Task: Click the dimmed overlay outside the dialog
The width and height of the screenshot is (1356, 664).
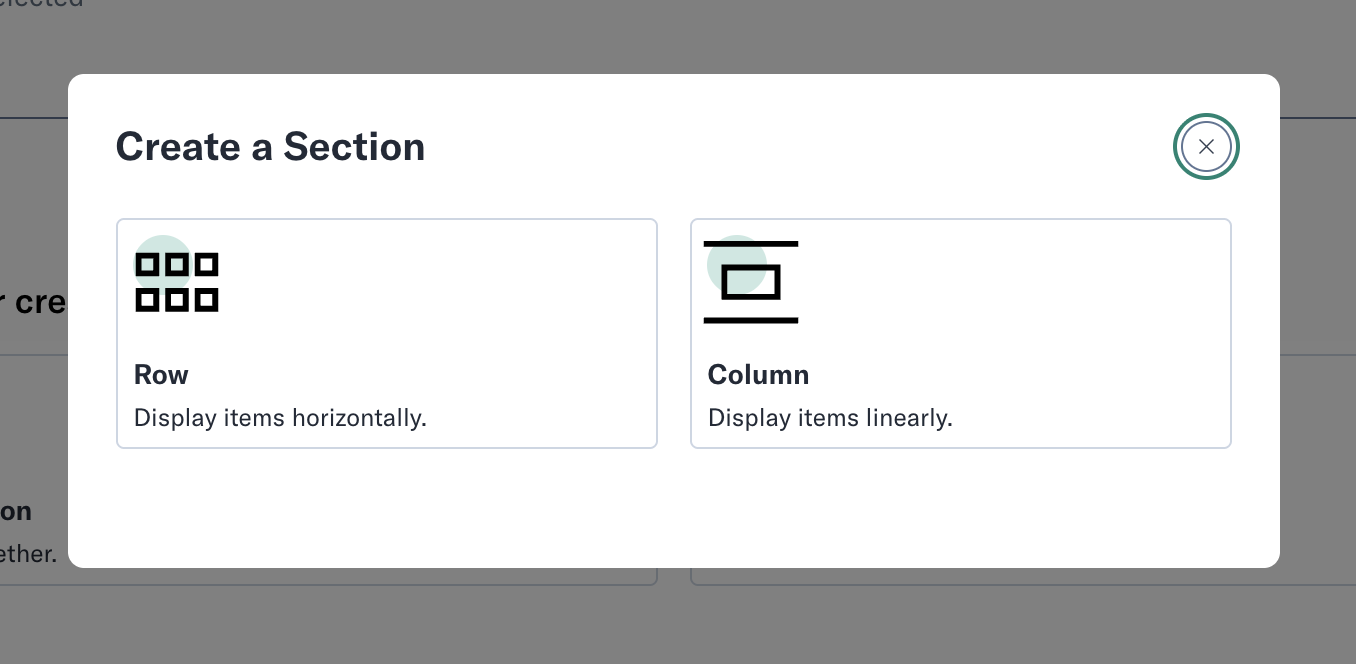Action: 678,620
